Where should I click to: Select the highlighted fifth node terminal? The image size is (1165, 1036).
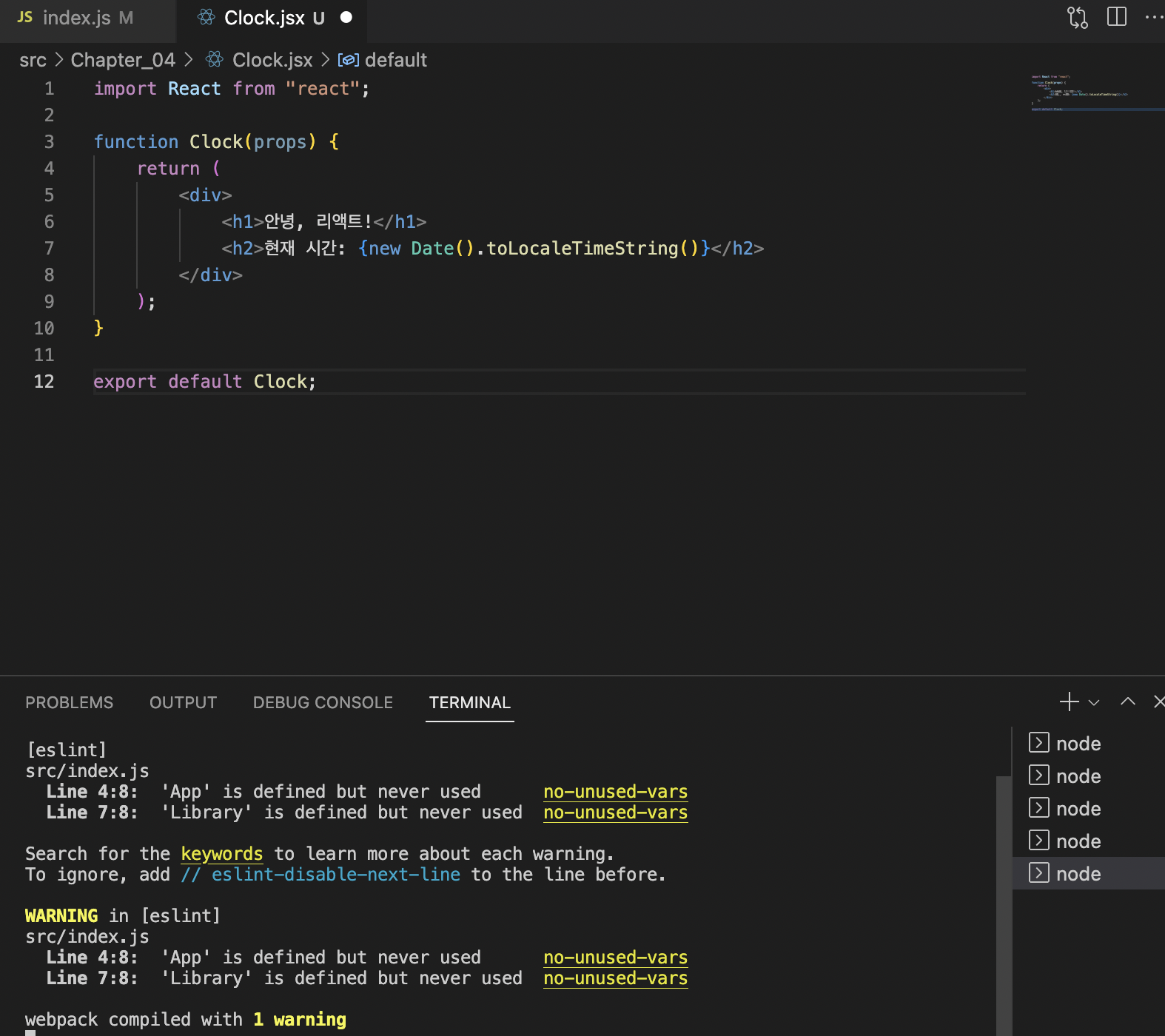click(x=1088, y=873)
